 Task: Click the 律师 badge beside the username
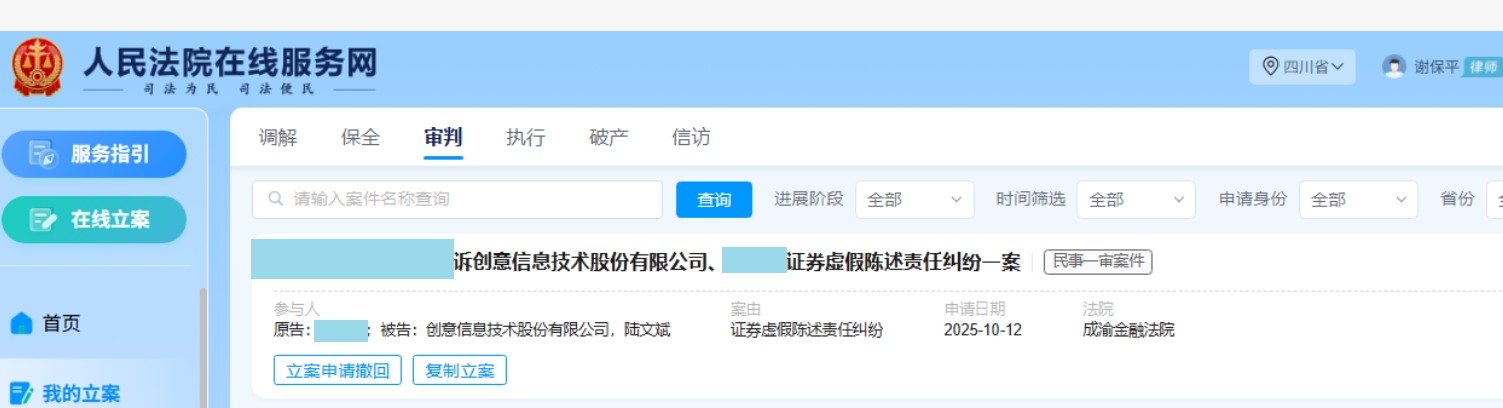1484,67
